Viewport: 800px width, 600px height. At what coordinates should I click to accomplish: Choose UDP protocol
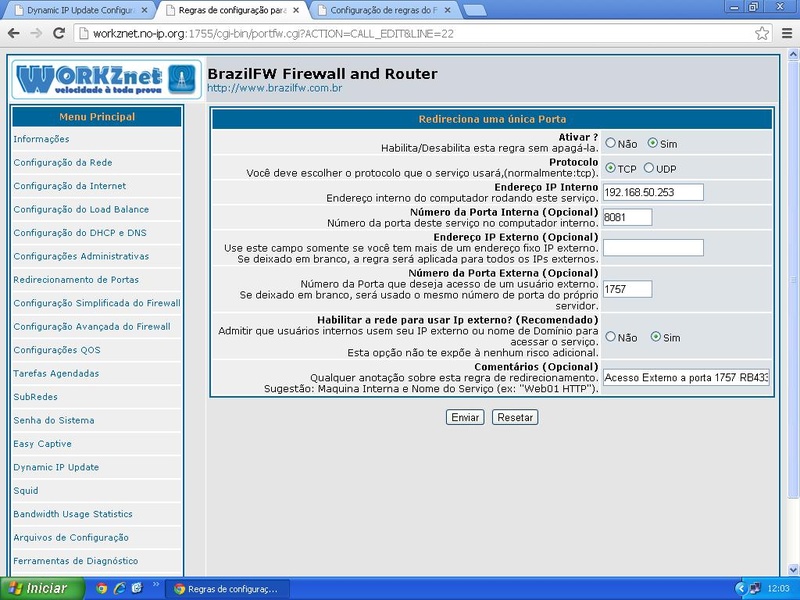pyautogui.click(x=648, y=168)
